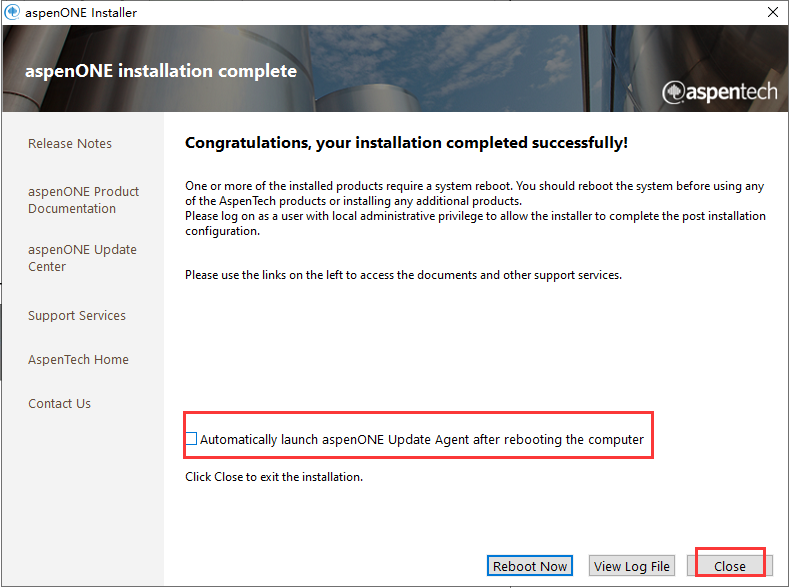Image resolution: width=790 pixels, height=588 pixels.
Task: Close the installer window with the X
Action: pos(772,13)
